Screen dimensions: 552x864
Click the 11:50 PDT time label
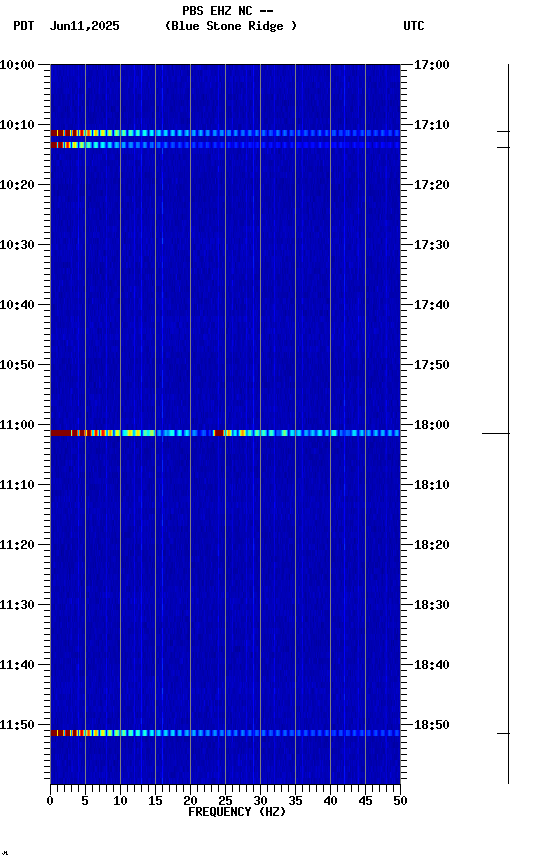[17, 725]
